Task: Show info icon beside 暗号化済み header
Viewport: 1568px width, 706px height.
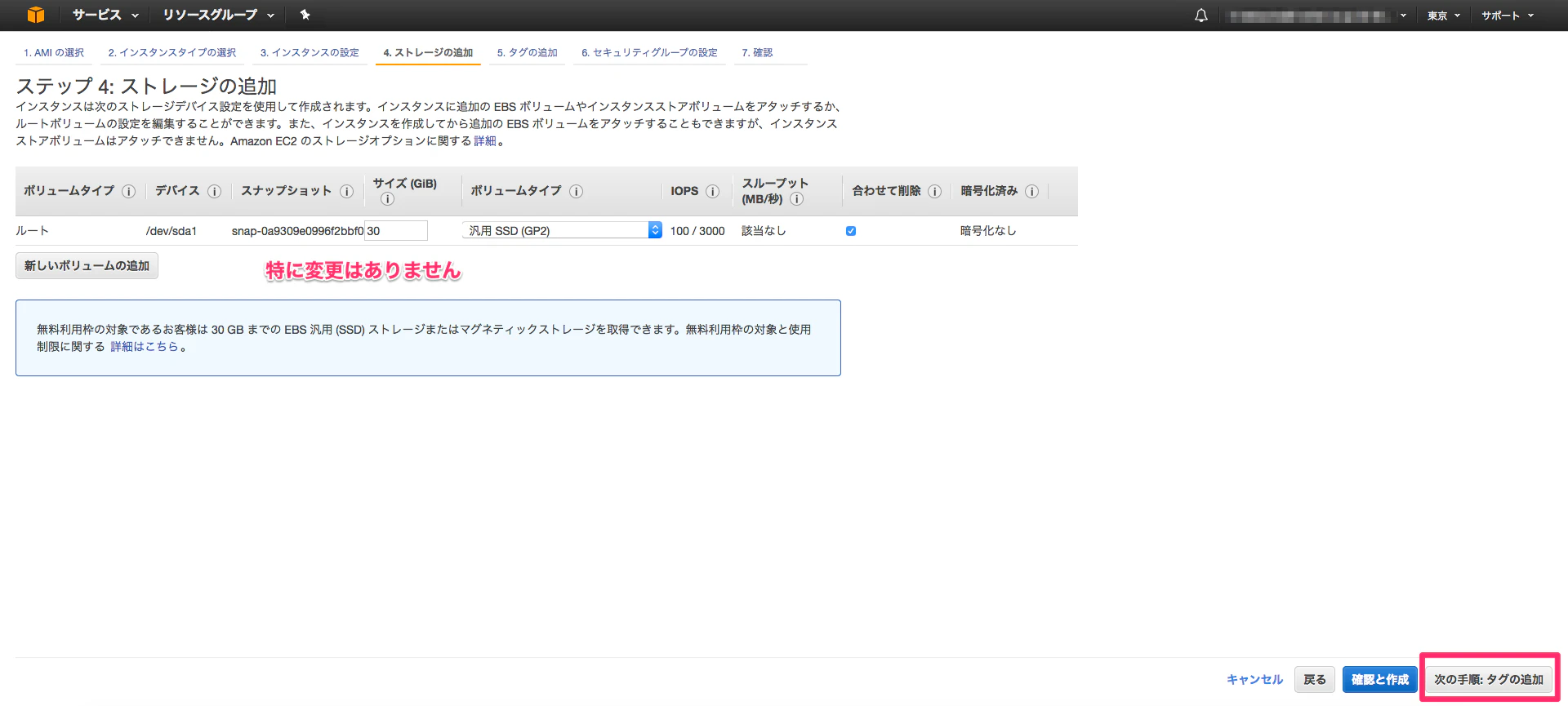Action: (1031, 191)
